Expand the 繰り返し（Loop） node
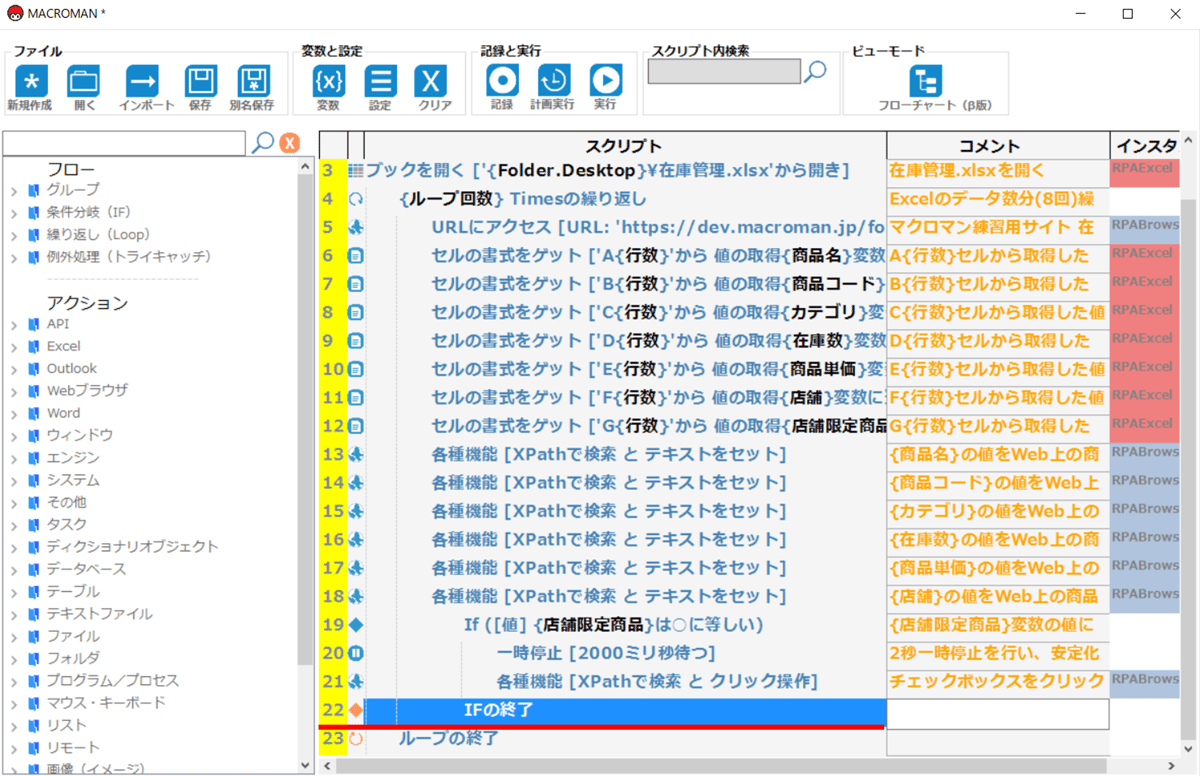This screenshot has height=776, width=1200. (x=14, y=235)
